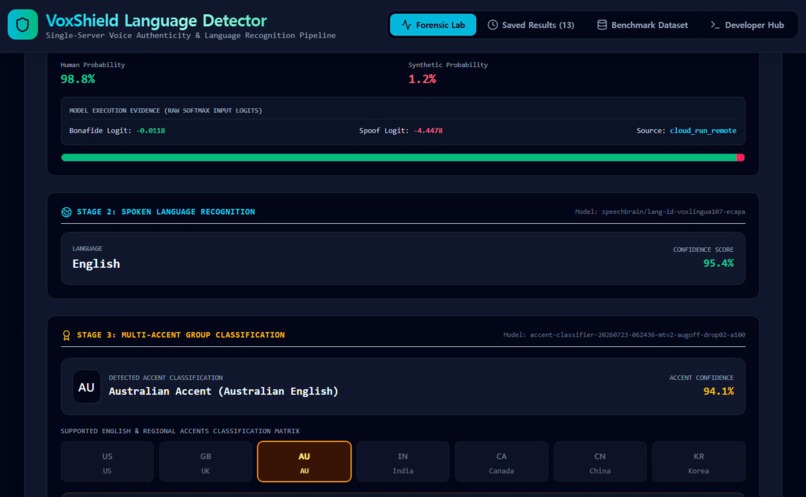806x497 pixels.
Task: Click the Benchmark Dataset database icon
Action: (x=602, y=25)
